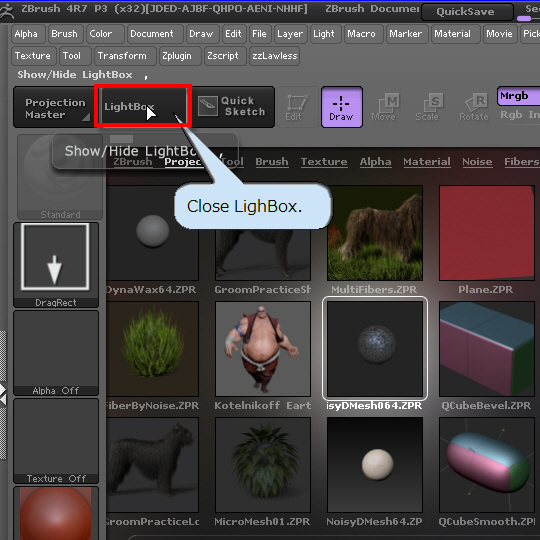Open the File menu

coord(260,34)
